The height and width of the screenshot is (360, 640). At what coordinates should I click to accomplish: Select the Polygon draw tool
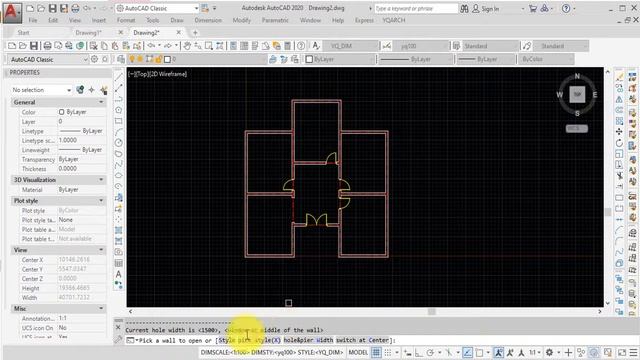(x=118, y=110)
